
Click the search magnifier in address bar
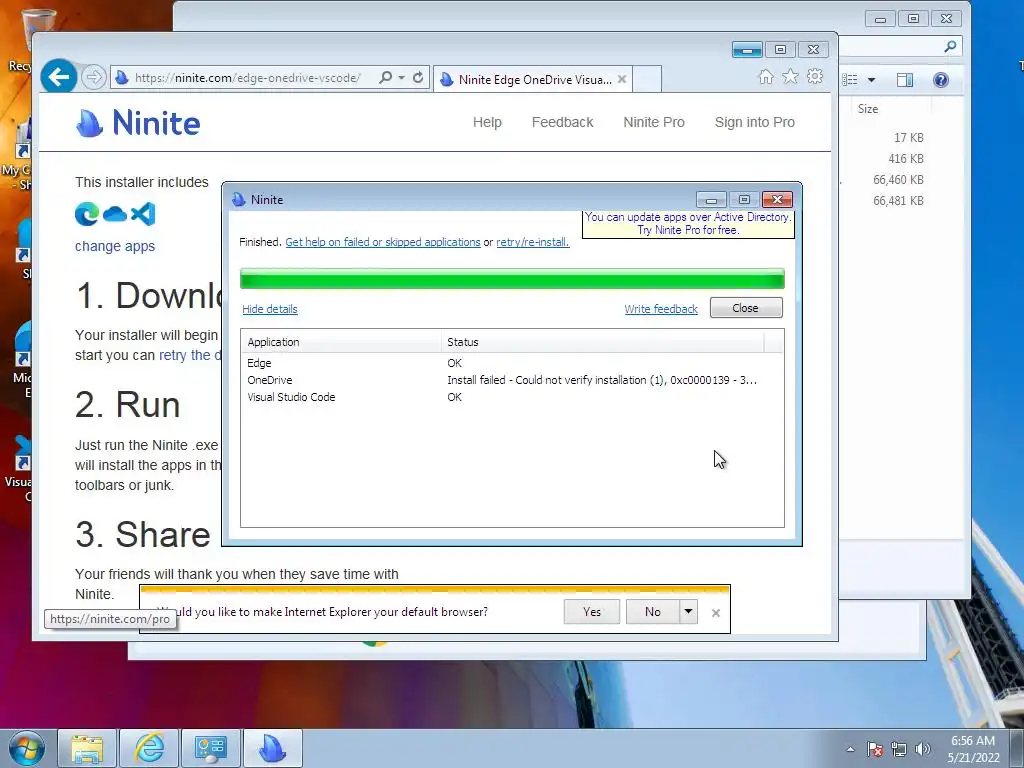[385, 78]
